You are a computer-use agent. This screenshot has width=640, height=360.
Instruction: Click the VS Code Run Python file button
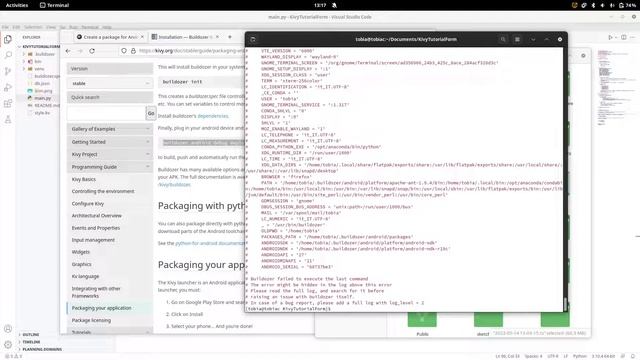point(611,37)
